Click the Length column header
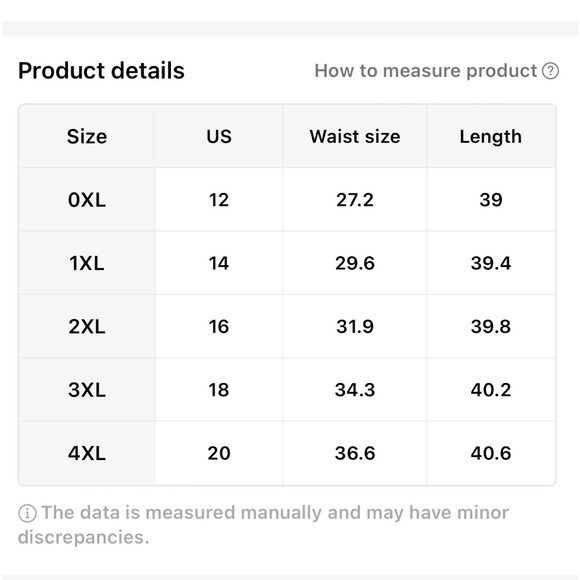The image size is (580, 580). tap(491, 136)
